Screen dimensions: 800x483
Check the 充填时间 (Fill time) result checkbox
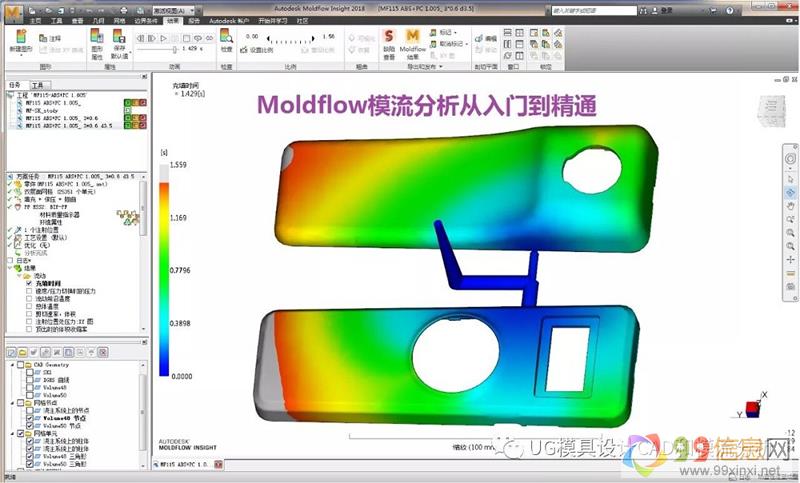(29, 284)
